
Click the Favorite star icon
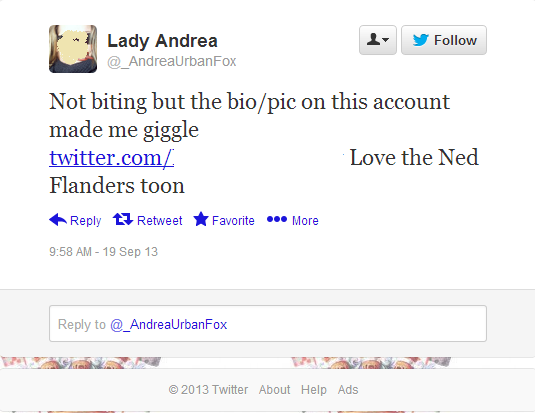coord(201,219)
